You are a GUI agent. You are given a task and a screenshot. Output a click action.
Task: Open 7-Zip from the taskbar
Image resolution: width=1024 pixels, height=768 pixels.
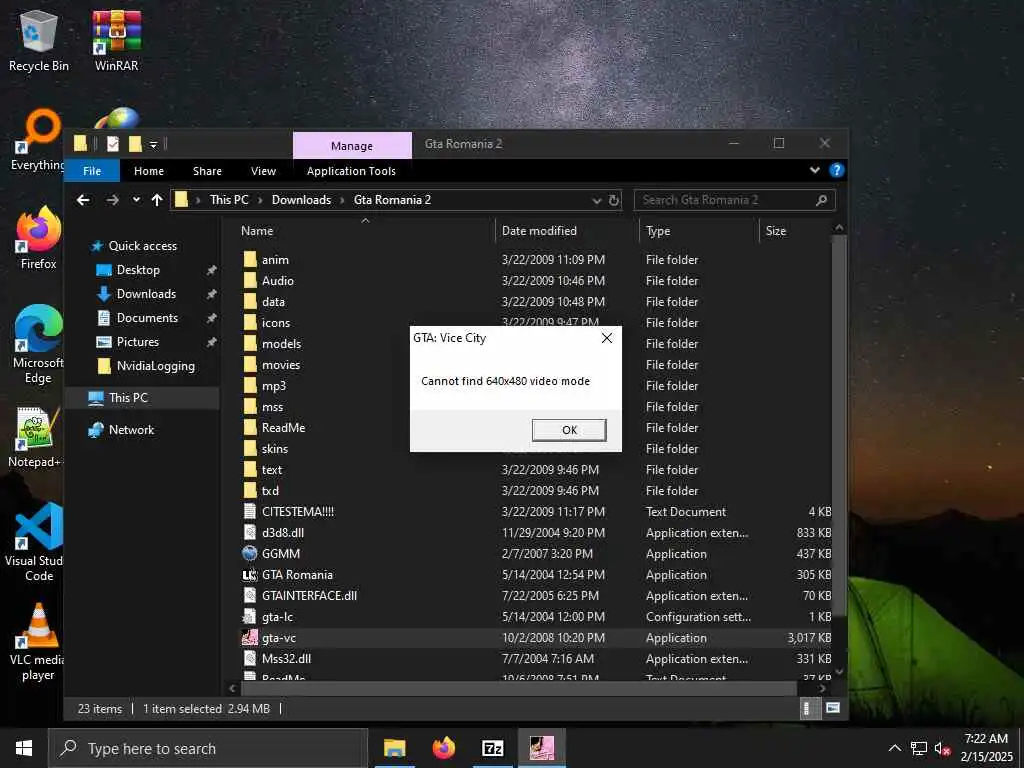pyautogui.click(x=492, y=748)
